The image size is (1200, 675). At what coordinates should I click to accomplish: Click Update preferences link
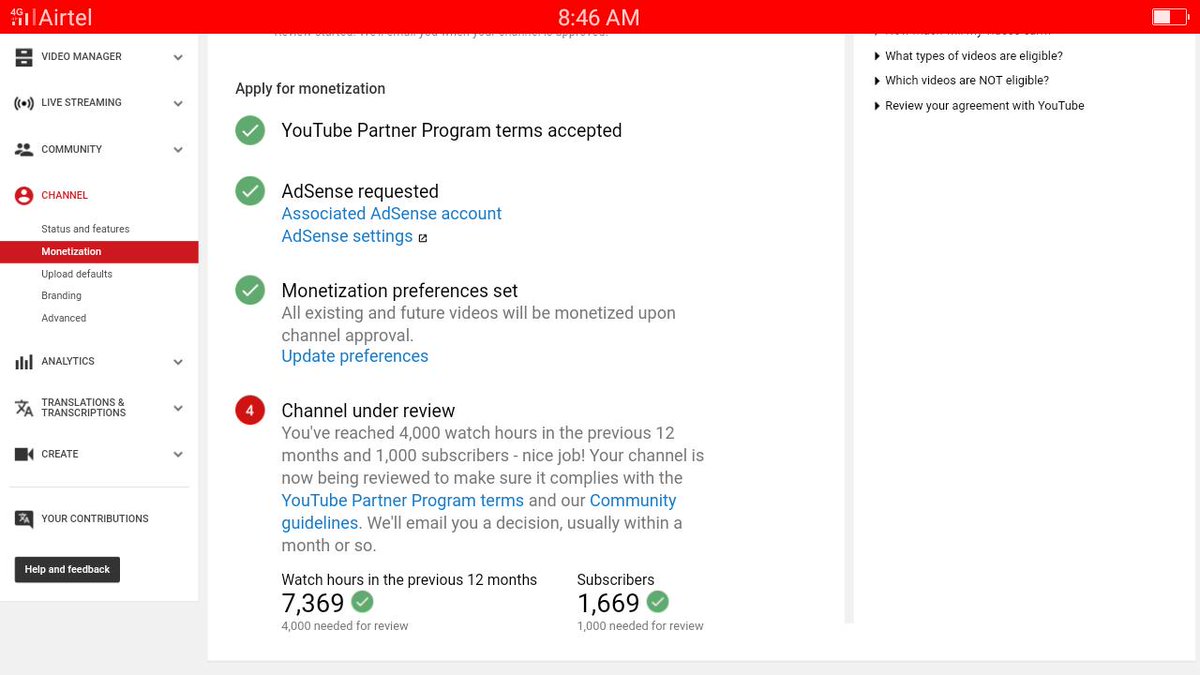tap(355, 356)
